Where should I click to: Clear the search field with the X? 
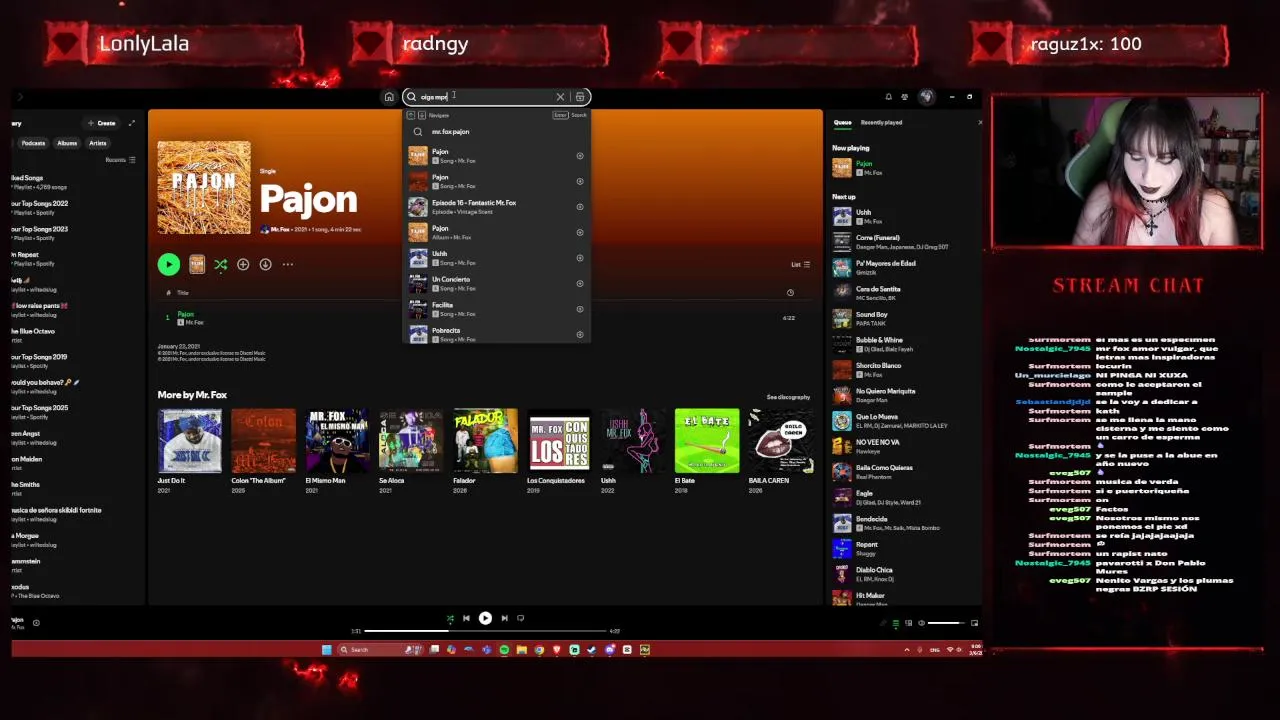click(x=560, y=97)
